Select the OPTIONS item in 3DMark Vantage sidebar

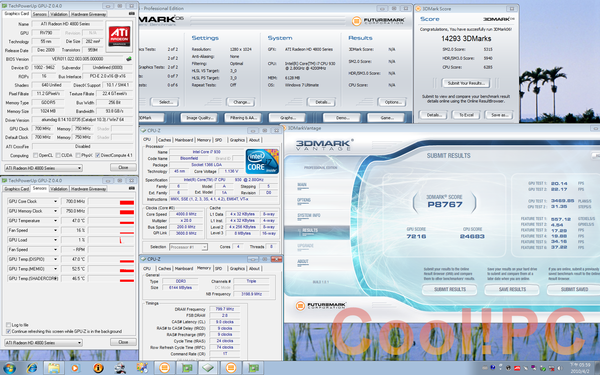tap(304, 200)
